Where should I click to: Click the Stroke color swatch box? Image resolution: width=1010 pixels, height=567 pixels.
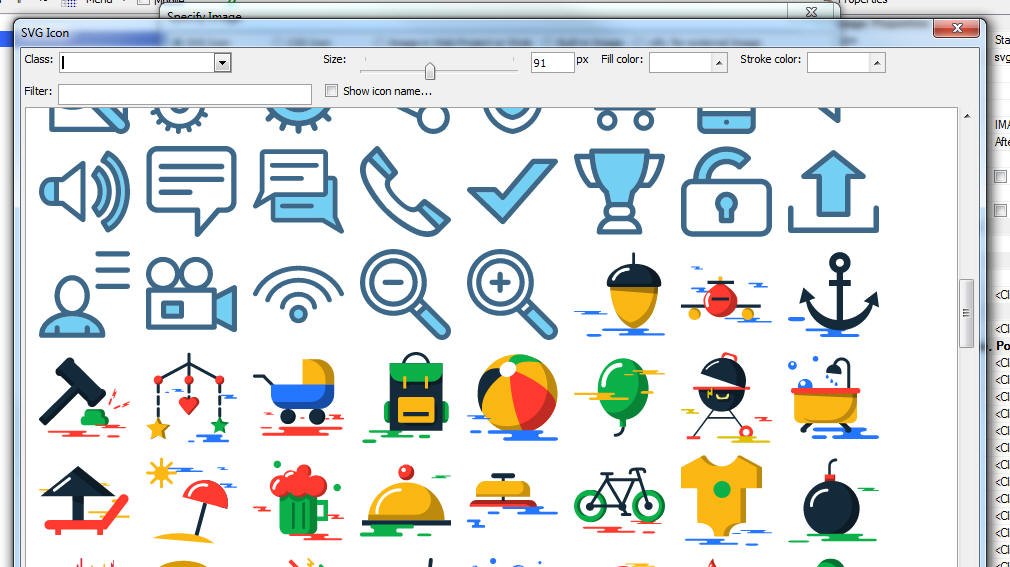point(838,62)
